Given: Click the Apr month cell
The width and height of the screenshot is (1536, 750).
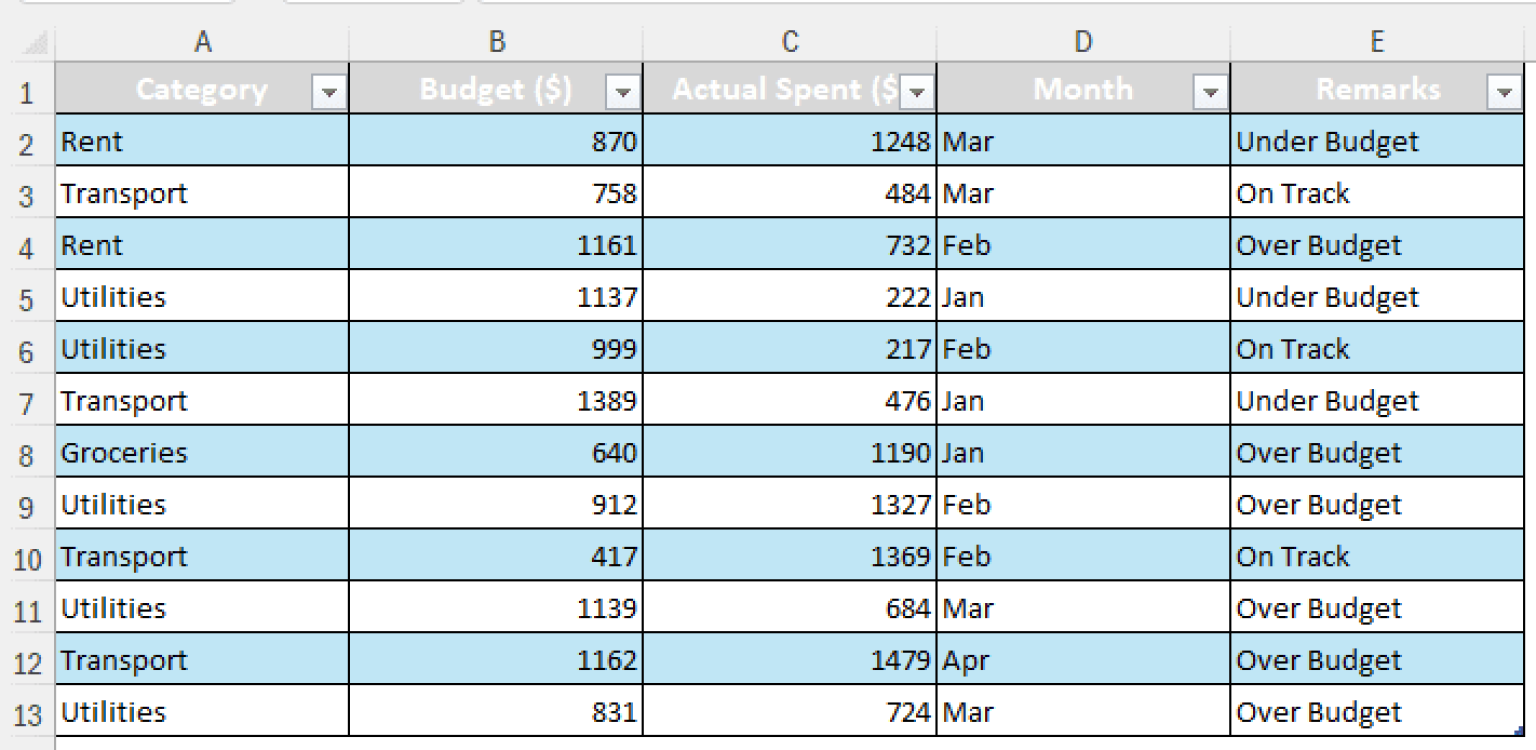Looking at the screenshot, I should point(970,660).
